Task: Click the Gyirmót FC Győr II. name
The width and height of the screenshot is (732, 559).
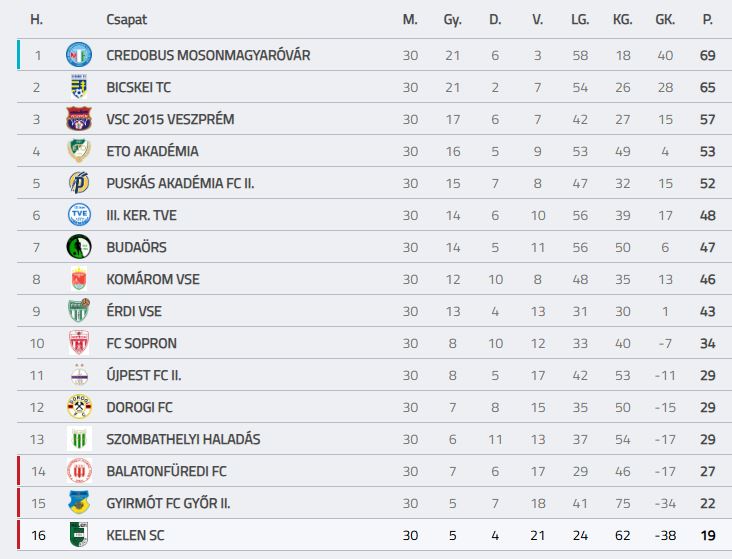Action: tap(168, 503)
